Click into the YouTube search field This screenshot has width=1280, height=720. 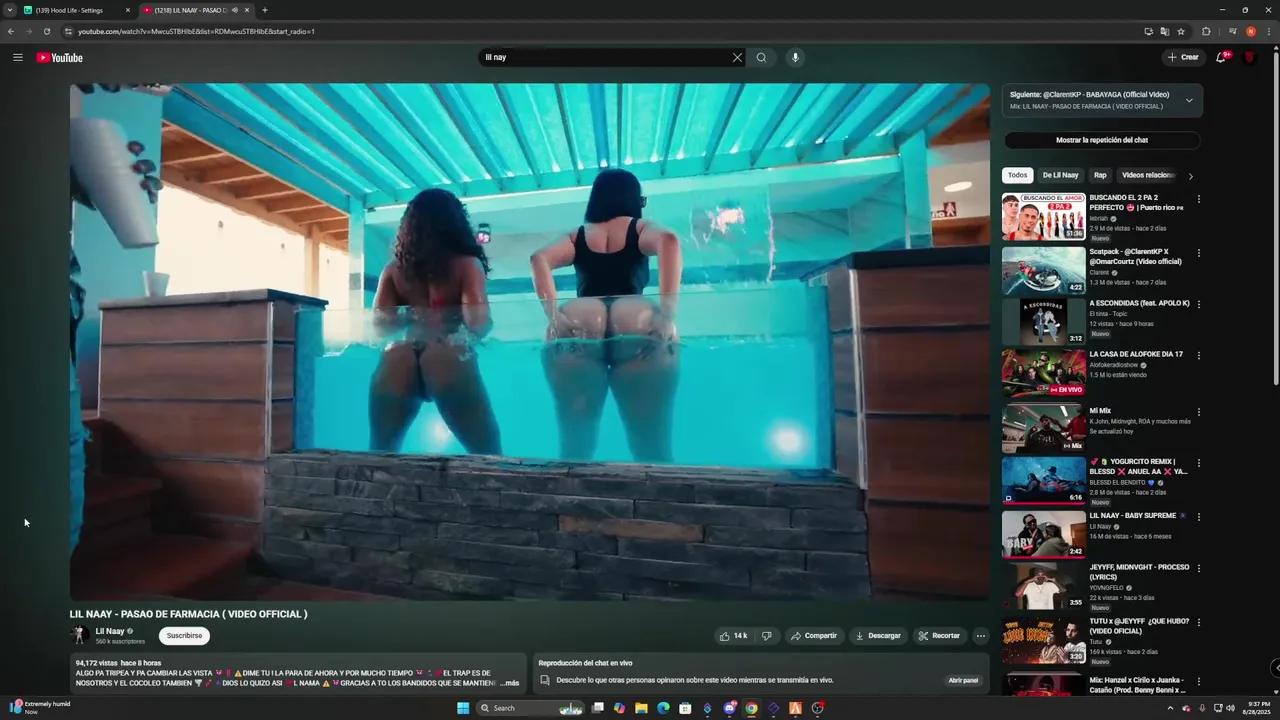tap(605, 57)
